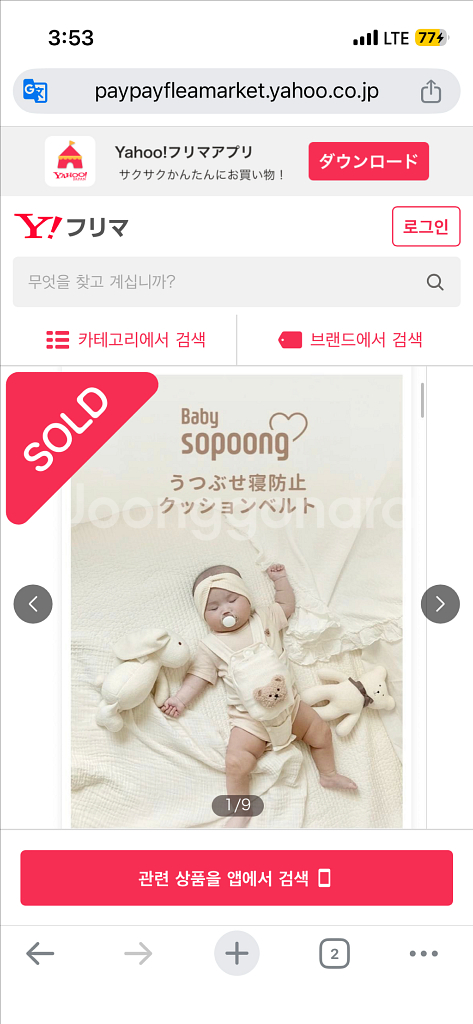Click the magnifying glass search icon
473x1024 pixels.
tap(435, 282)
